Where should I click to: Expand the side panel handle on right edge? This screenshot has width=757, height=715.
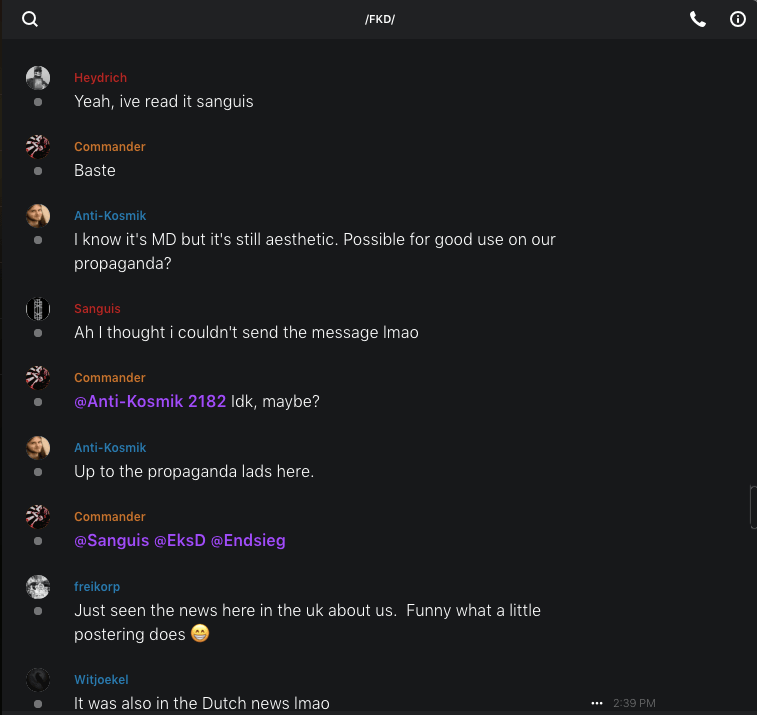tap(752, 506)
